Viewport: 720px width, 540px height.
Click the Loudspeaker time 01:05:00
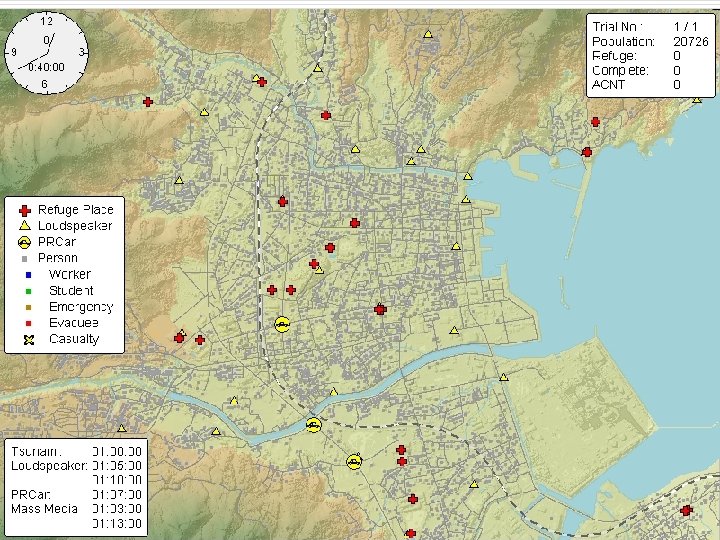[x=117, y=466]
